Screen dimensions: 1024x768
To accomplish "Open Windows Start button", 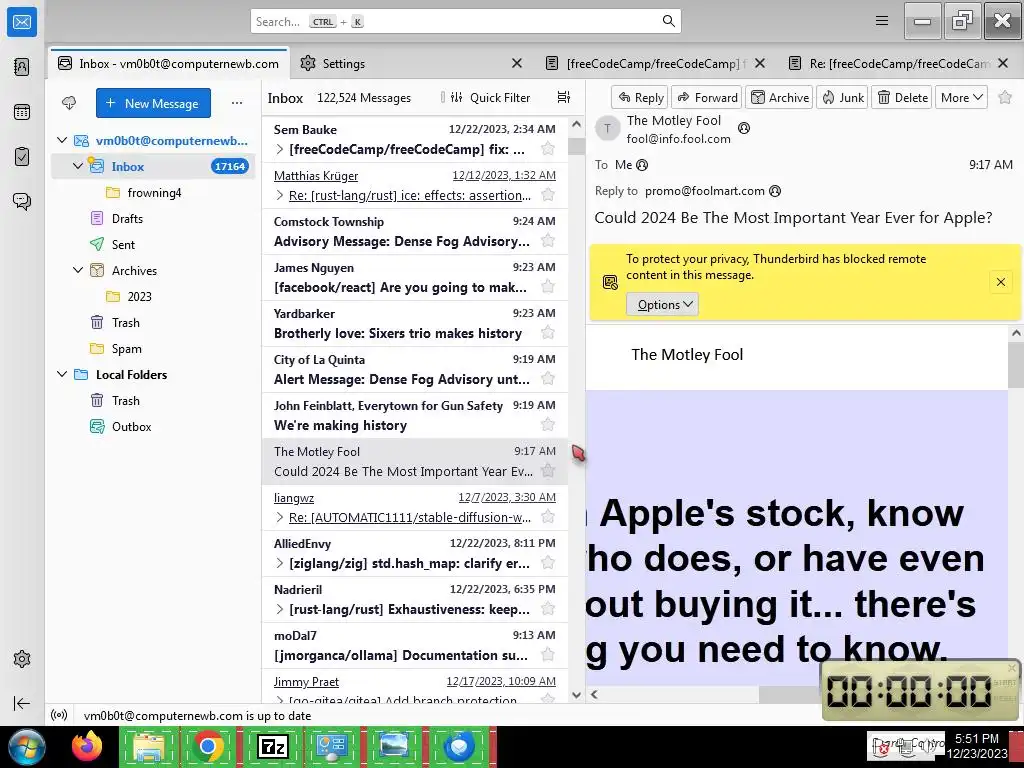I will coord(26,746).
